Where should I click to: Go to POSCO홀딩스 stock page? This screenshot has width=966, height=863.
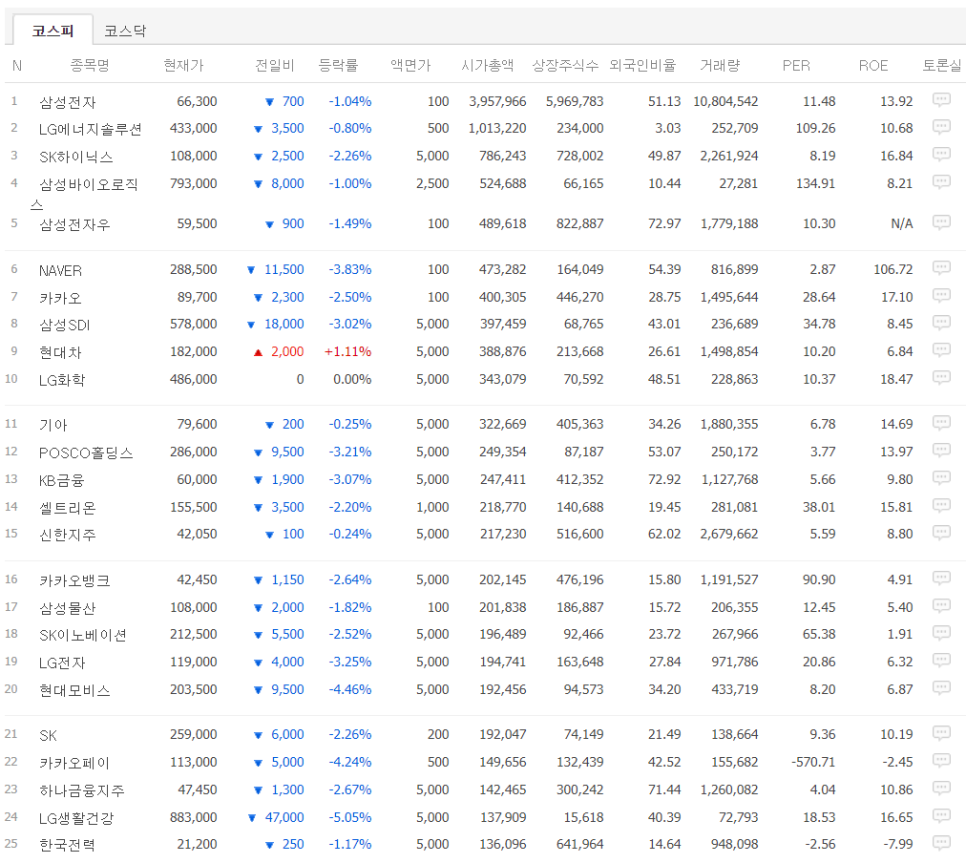click(86, 452)
